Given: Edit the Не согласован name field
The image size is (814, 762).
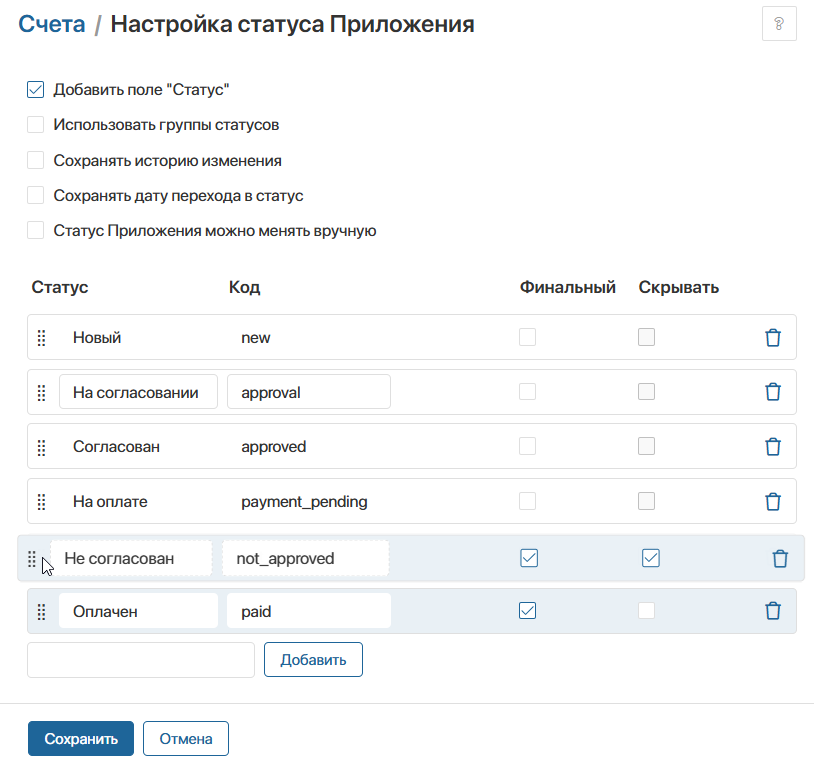Looking at the screenshot, I should 131,558.
